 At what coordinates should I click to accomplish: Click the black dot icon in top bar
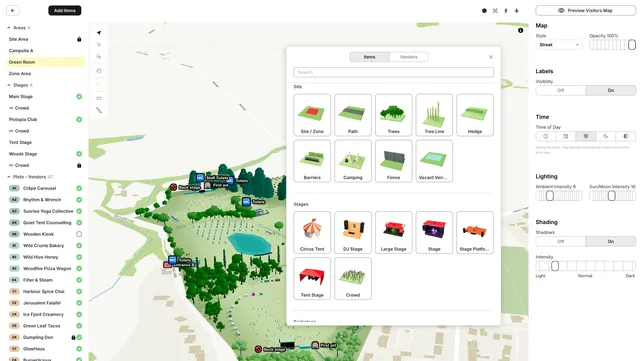(x=484, y=11)
